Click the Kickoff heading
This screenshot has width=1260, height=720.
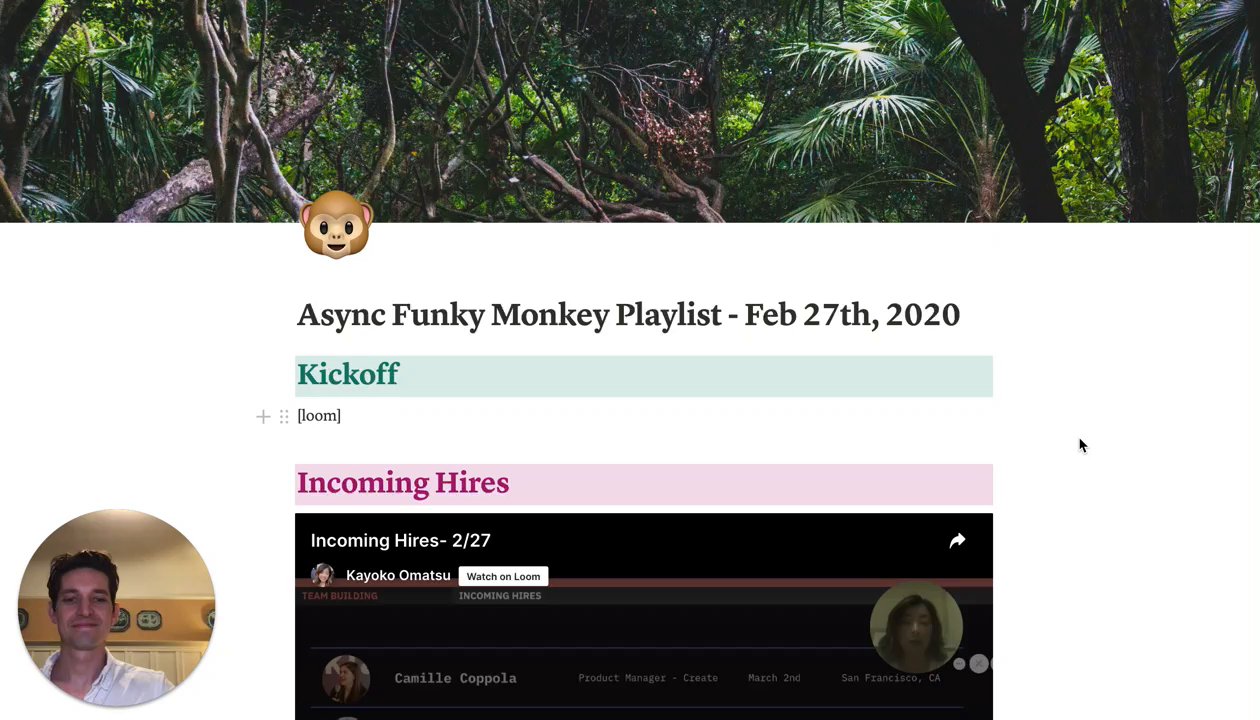pos(348,374)
